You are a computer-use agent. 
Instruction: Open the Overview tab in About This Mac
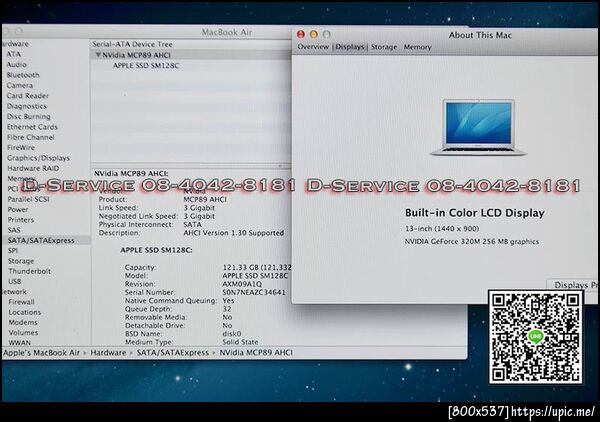(x=313, y=47)
